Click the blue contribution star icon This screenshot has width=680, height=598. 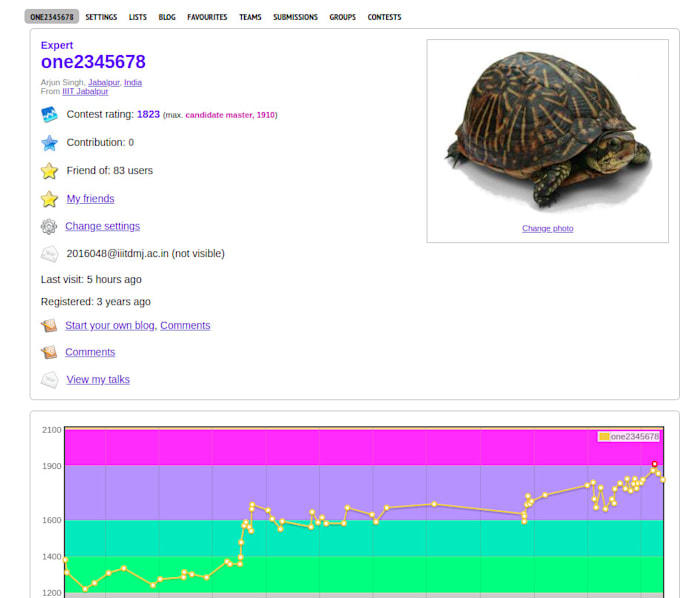49,143
